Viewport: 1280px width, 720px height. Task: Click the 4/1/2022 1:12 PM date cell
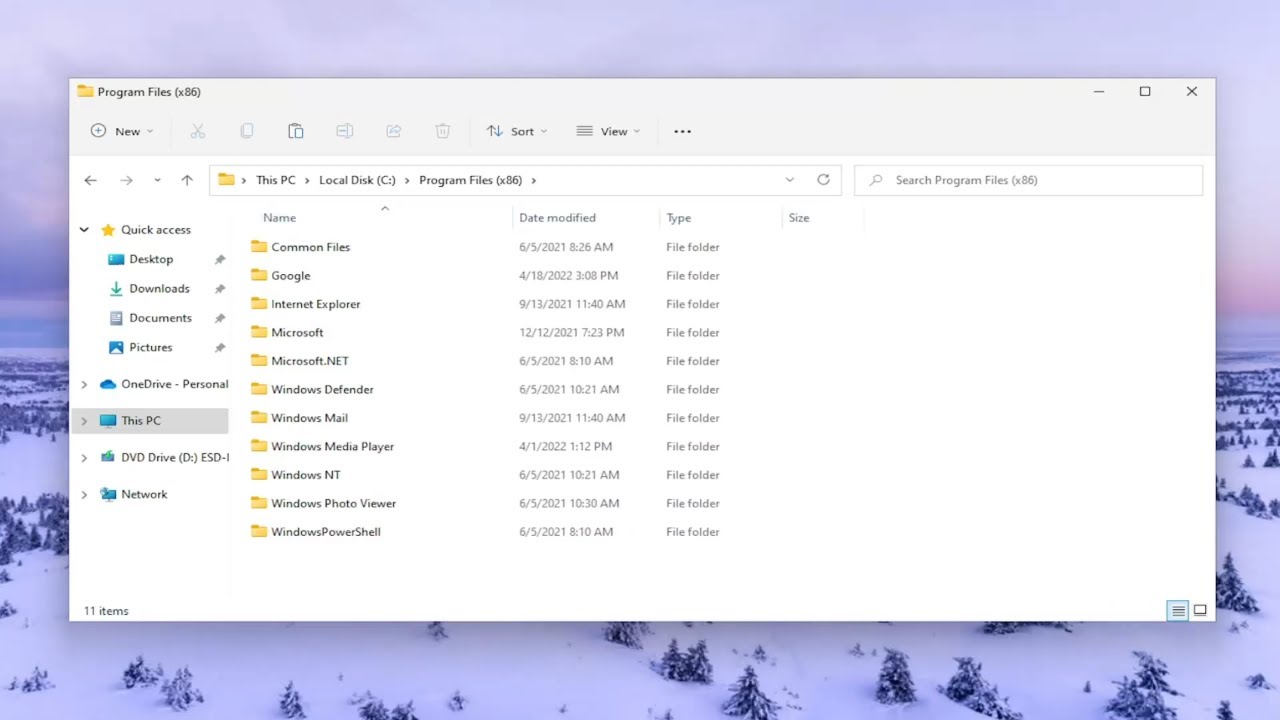pyautogui.click(x=565, y=446)
